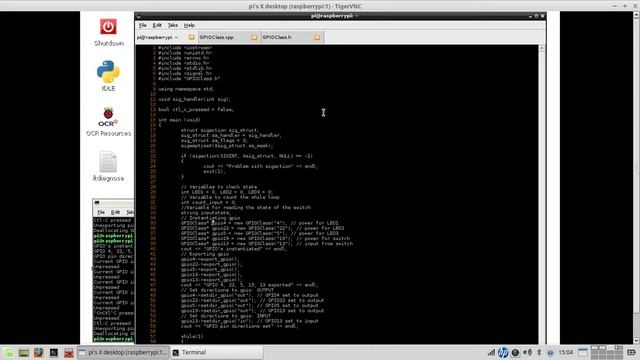The width and height of the screenshot is (640, 360).
Task: Open Edit menu in pi@raspberrypi terminal
Action: 157,25
